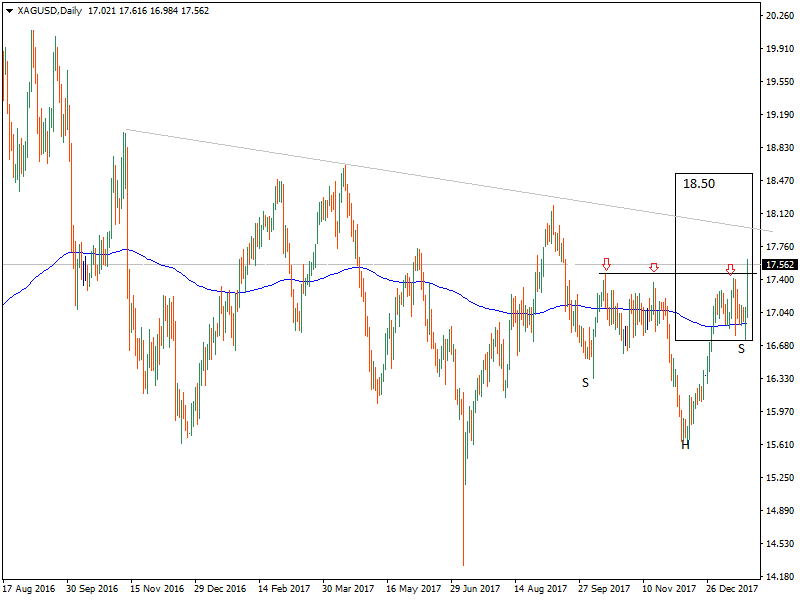Click the 19.190 price axis label
Viewport: 800px width, 600px height.
coord(780,115)
